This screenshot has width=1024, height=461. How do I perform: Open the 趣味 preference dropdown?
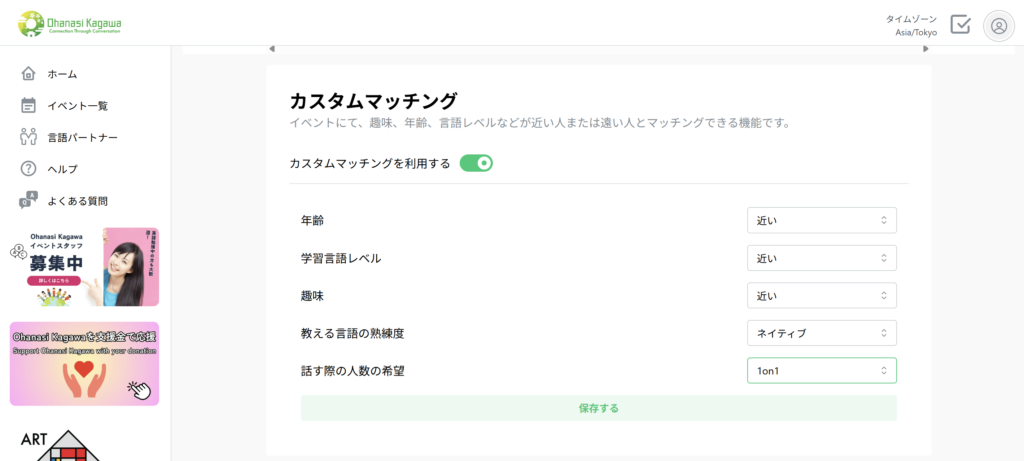click(x=821, y=296)
